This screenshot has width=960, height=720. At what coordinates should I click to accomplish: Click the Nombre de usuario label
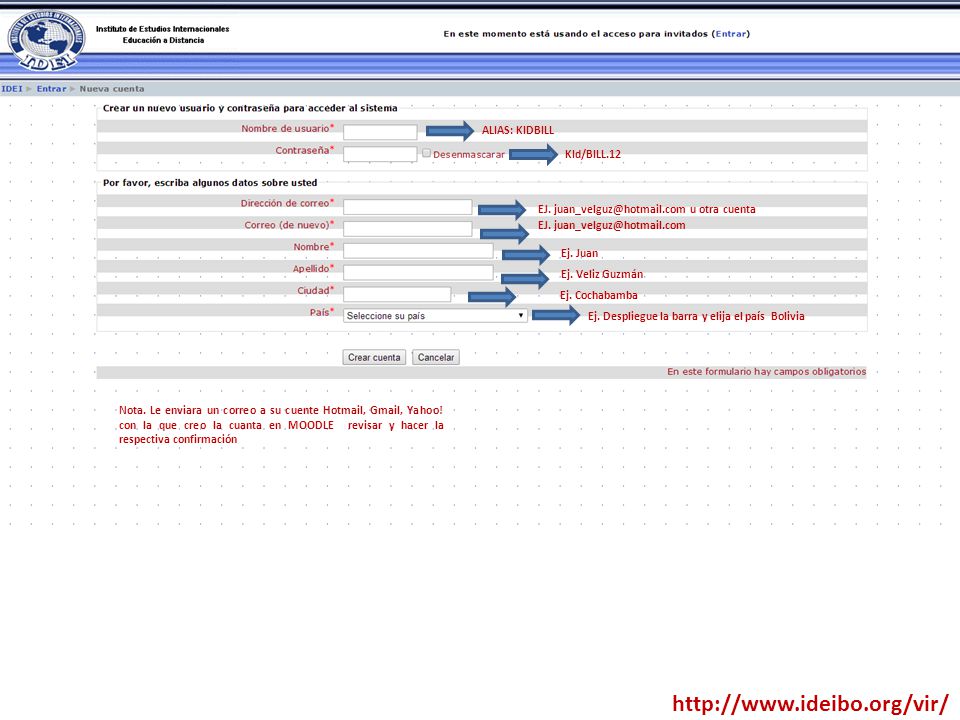285,129
